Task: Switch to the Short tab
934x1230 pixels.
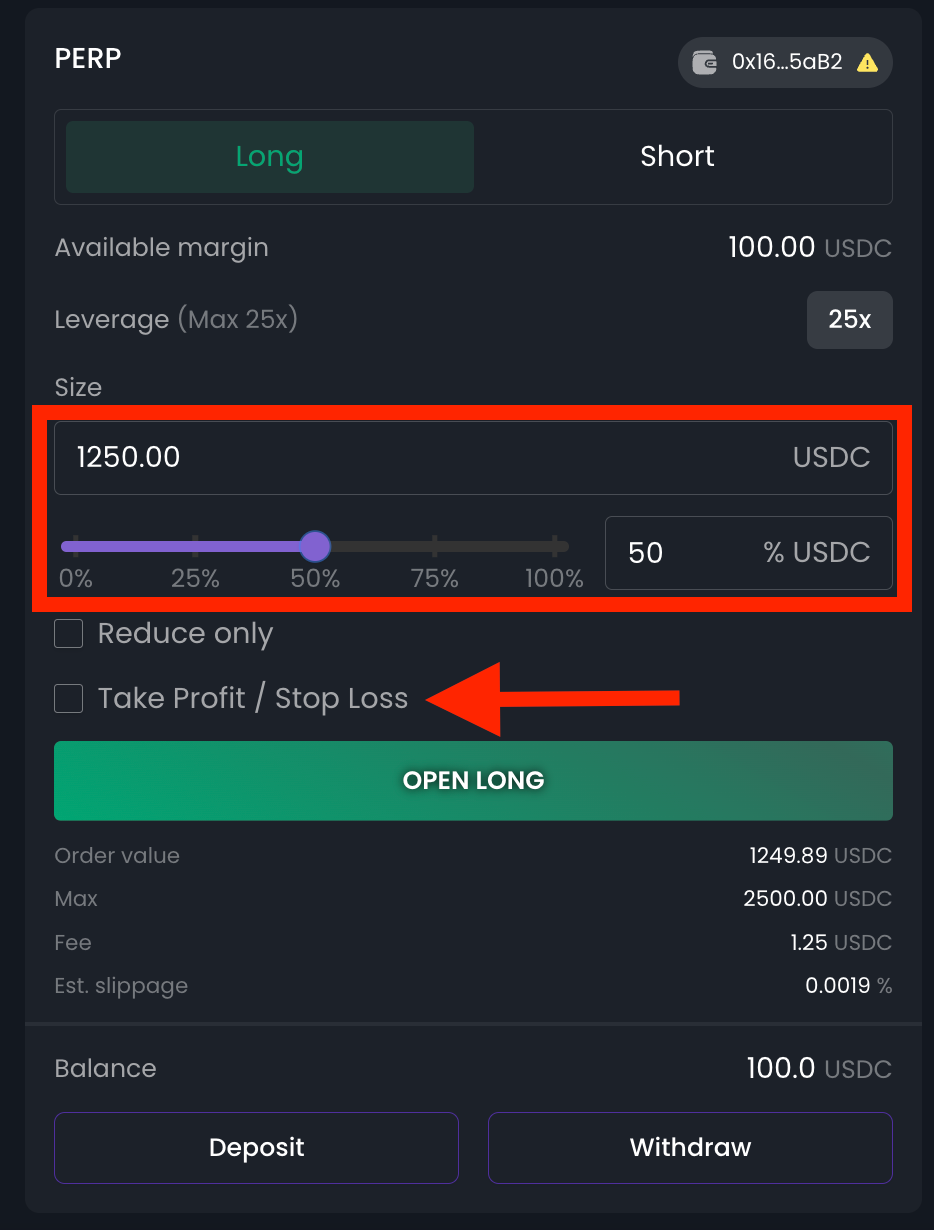Action: (677, 157)
